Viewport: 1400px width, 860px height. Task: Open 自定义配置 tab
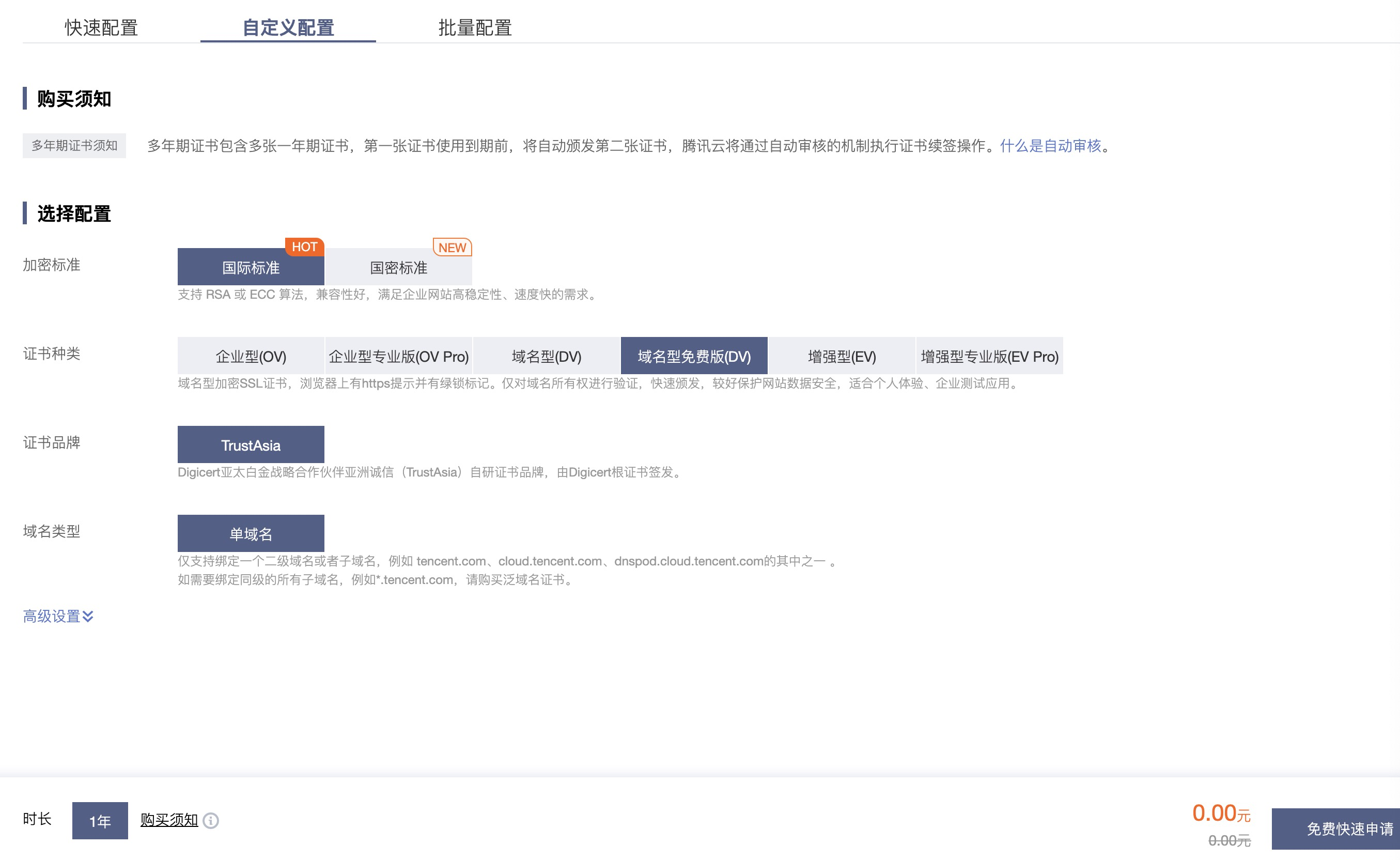(x=288, y=27)
